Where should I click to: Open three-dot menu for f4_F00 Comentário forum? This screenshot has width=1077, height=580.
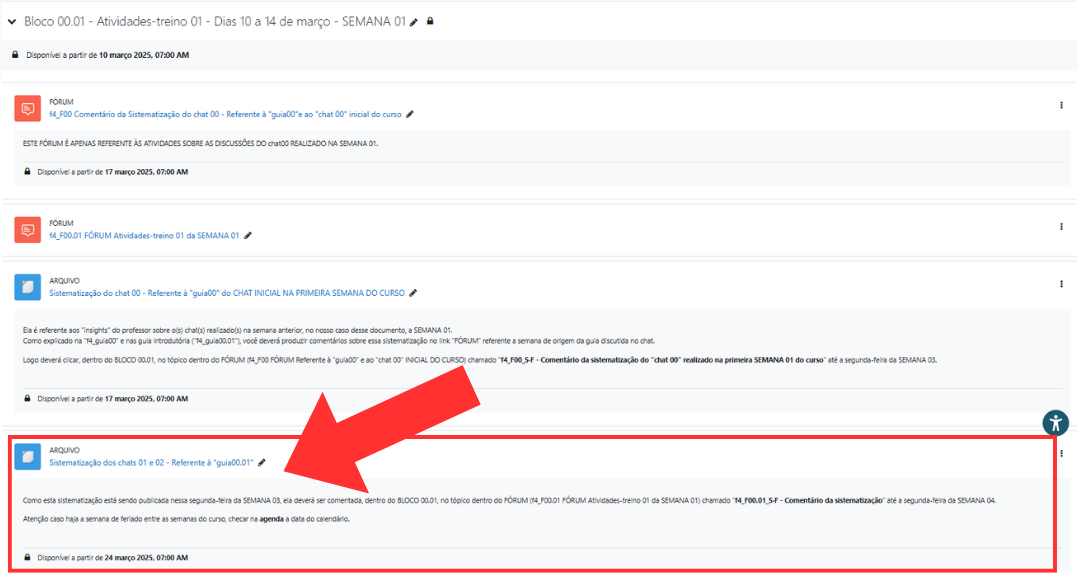1061,104
